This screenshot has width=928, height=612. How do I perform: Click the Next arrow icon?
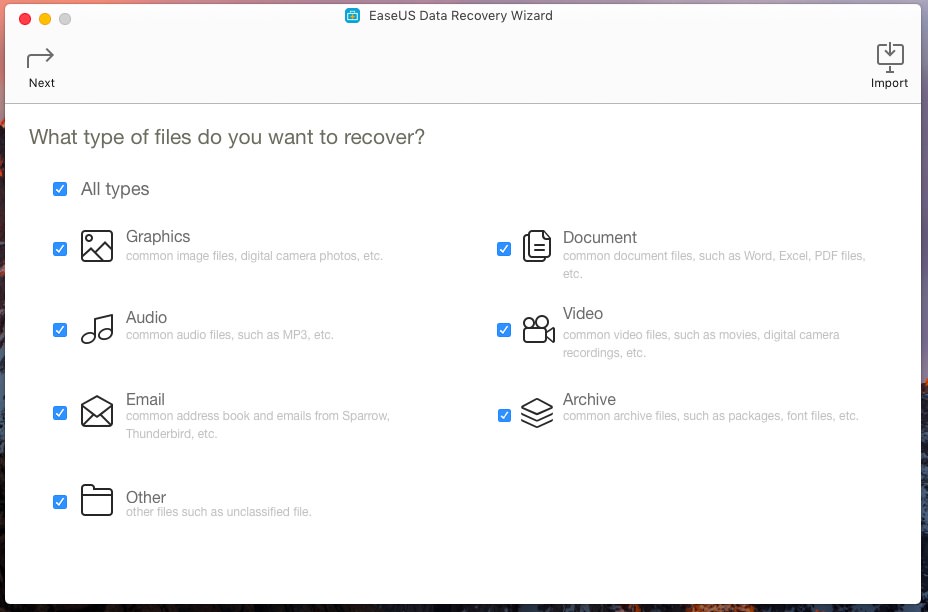41,57
